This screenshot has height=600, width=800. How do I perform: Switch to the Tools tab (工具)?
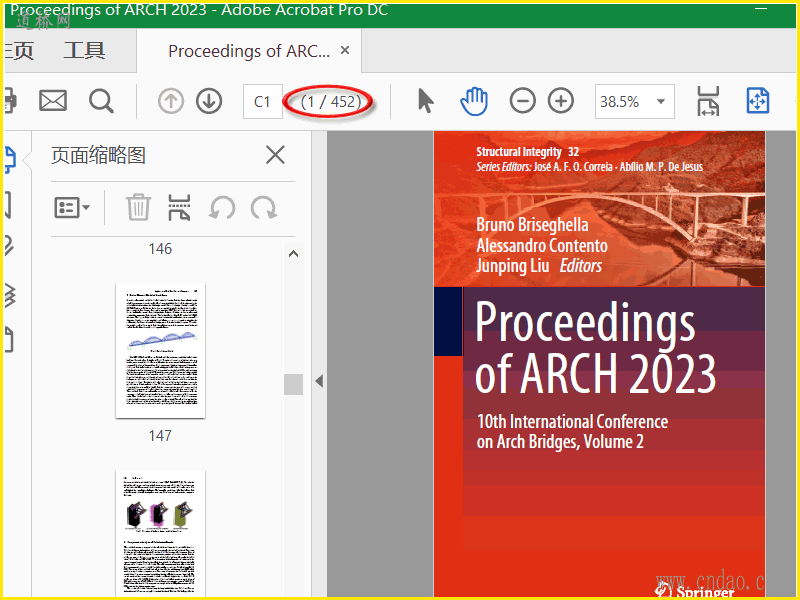[84, 51]
